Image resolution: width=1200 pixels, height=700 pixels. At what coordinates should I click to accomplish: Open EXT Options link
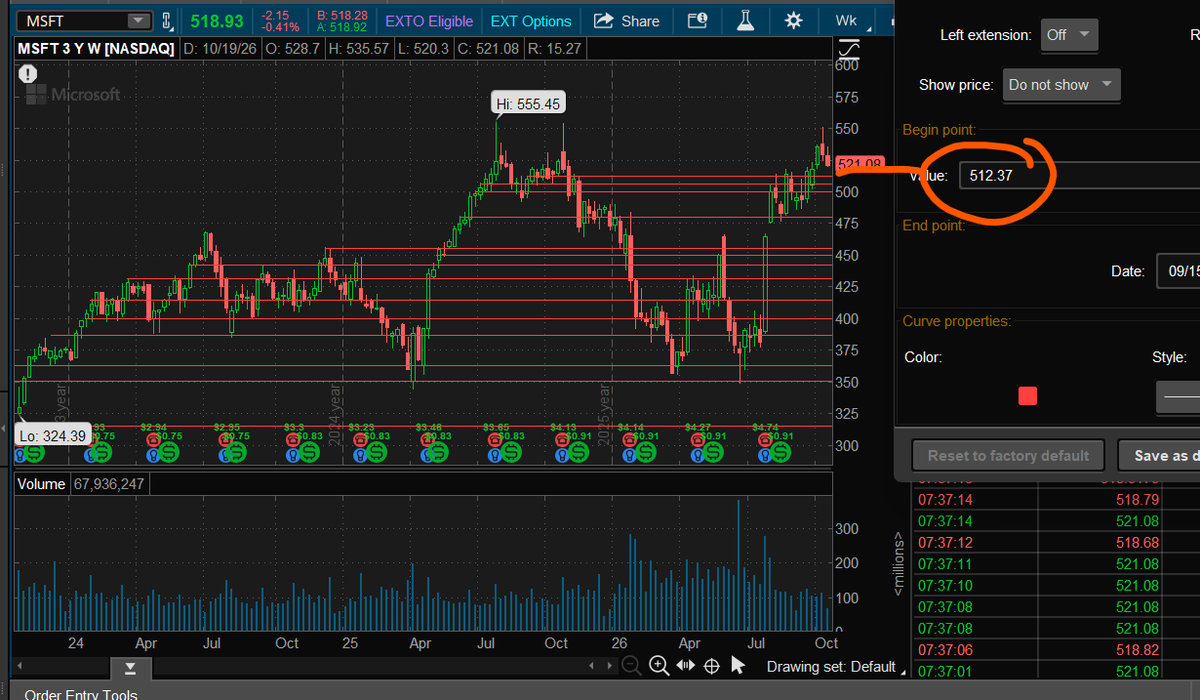click(x=531, y=21)
